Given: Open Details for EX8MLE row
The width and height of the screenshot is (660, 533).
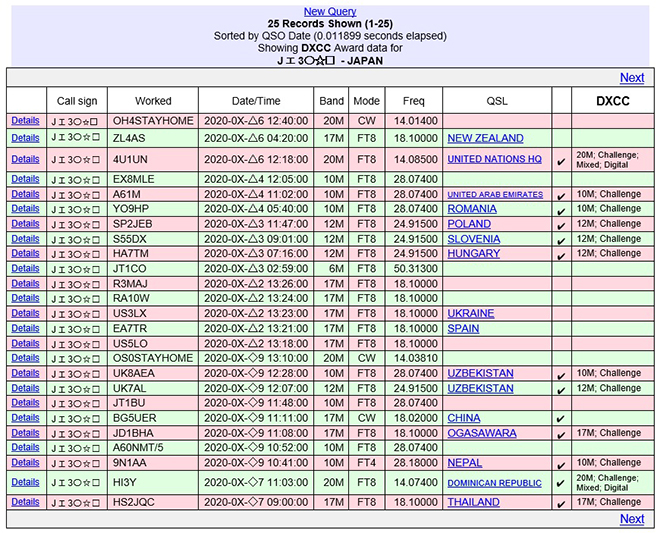Looking at the screenshot, I should tap(25, 179).
